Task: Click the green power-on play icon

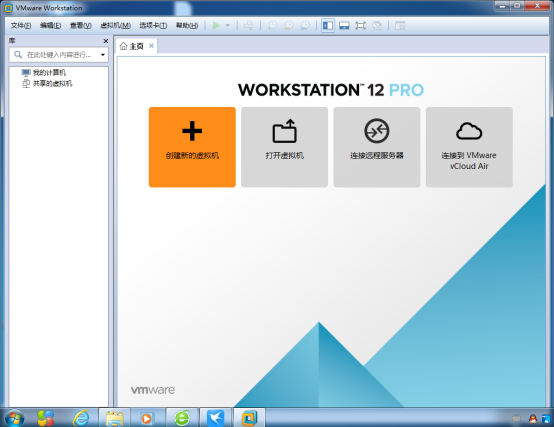Action: [216, 25]
